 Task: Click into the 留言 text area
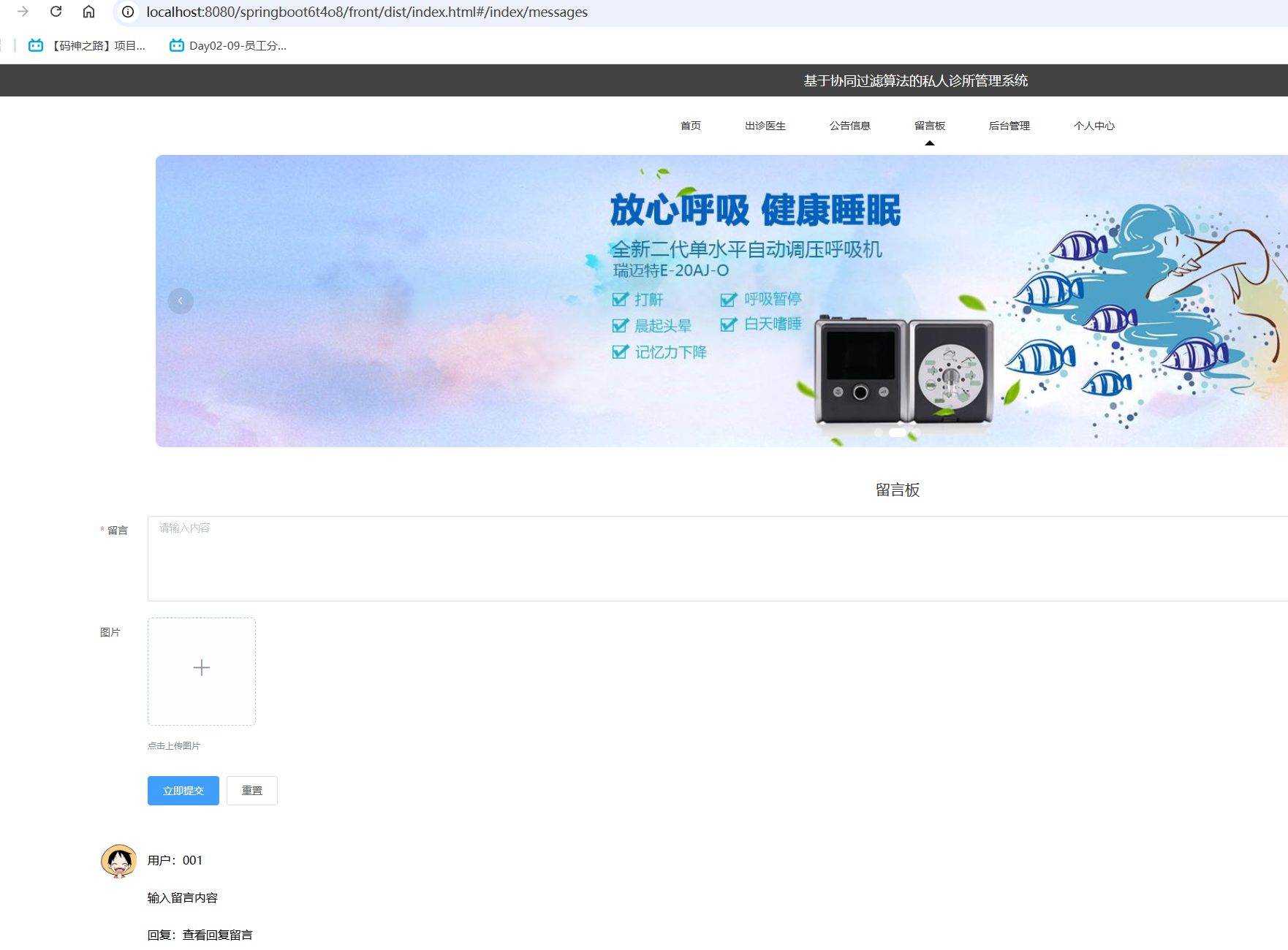click(718, 558)
